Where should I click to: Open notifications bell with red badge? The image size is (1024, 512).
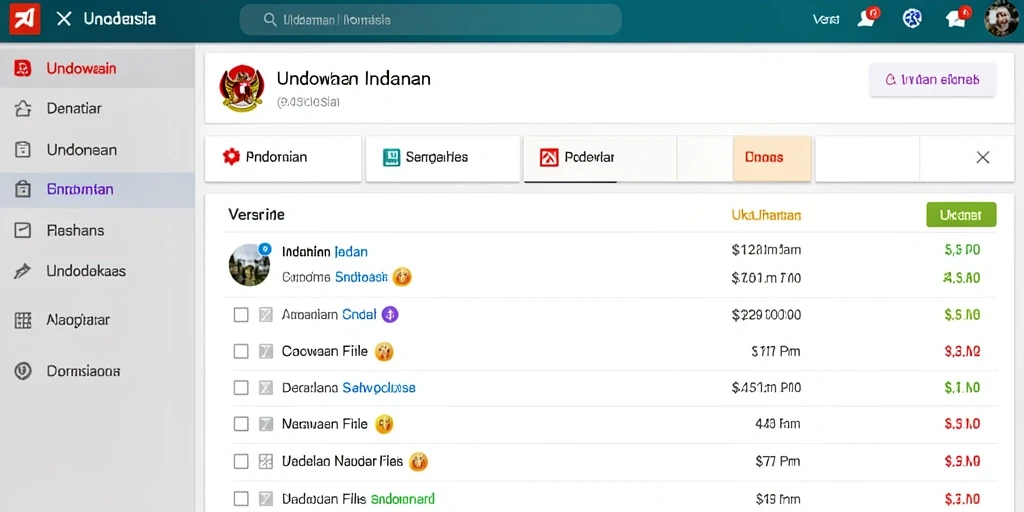(868, 18)
